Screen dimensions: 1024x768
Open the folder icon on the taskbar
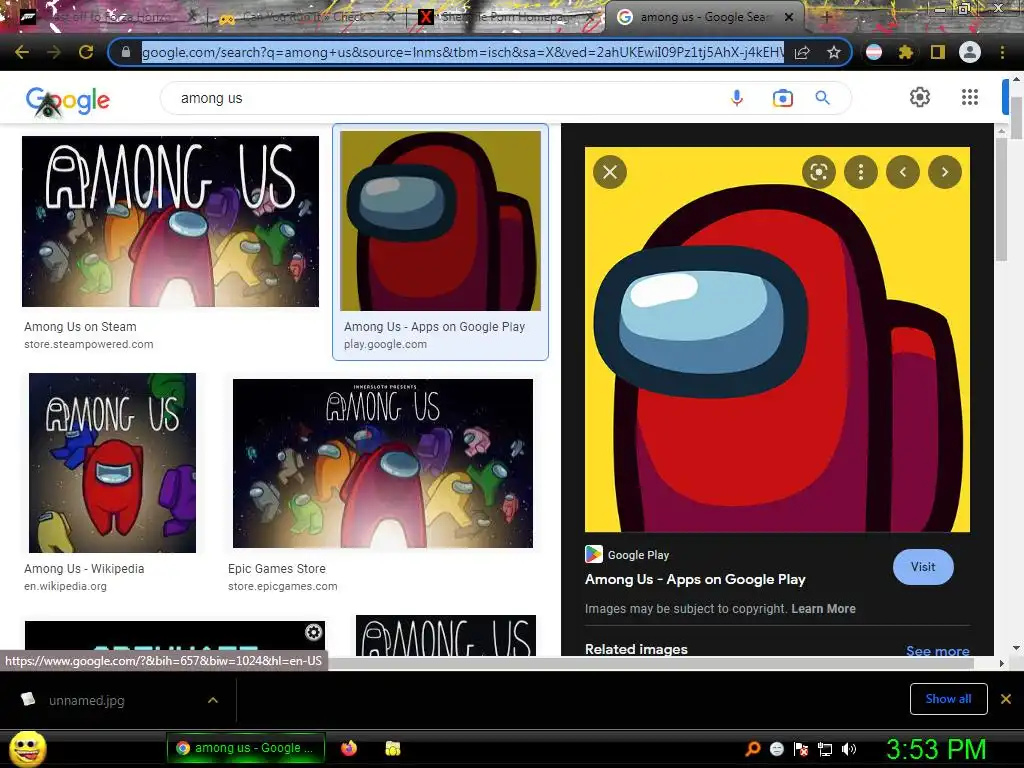392,748
